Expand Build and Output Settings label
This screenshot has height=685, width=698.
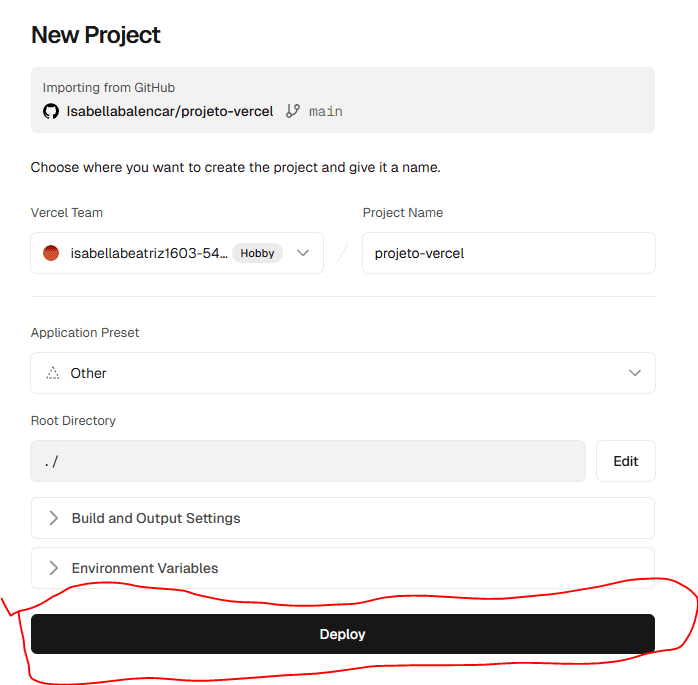[x=156, y=518]
